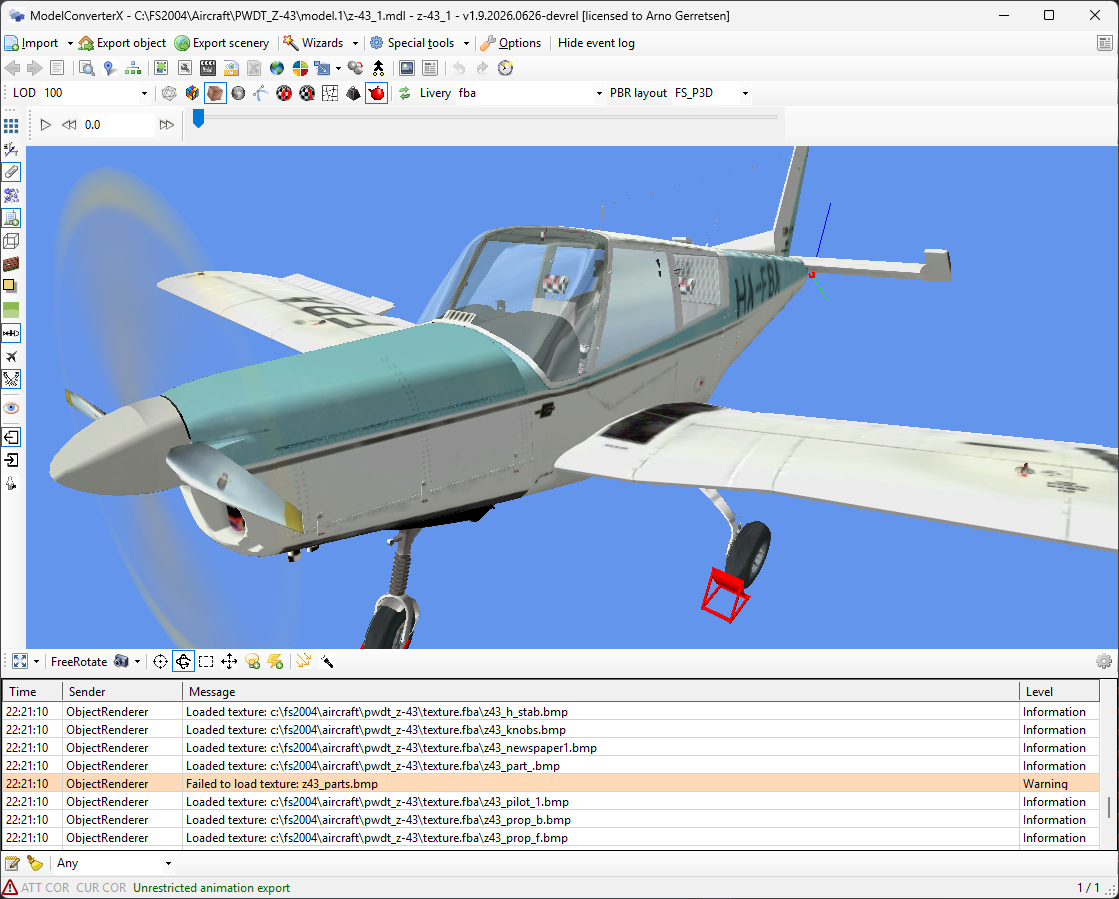Toggle the red teapot display option
Viewport: 1119px width, 899px height.
[x=377, y=93]
